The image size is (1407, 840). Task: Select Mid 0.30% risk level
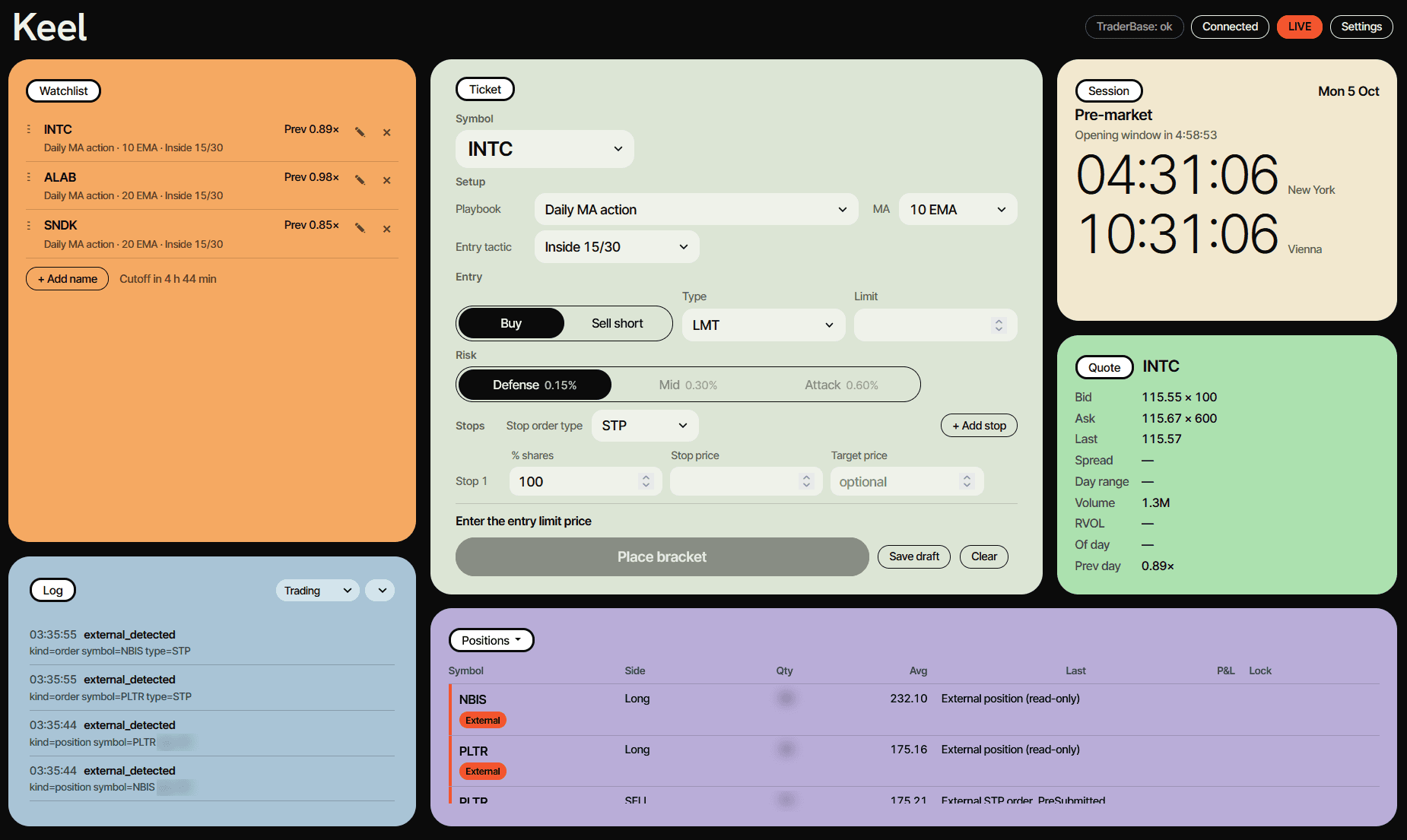tap(688, 385)
